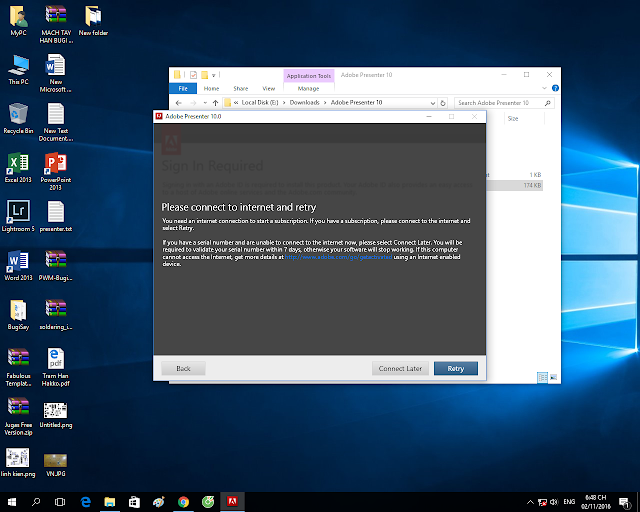Select the Lightroom 5 shortcut
This screenshot has height=512, width=640.
click(18, 217)
